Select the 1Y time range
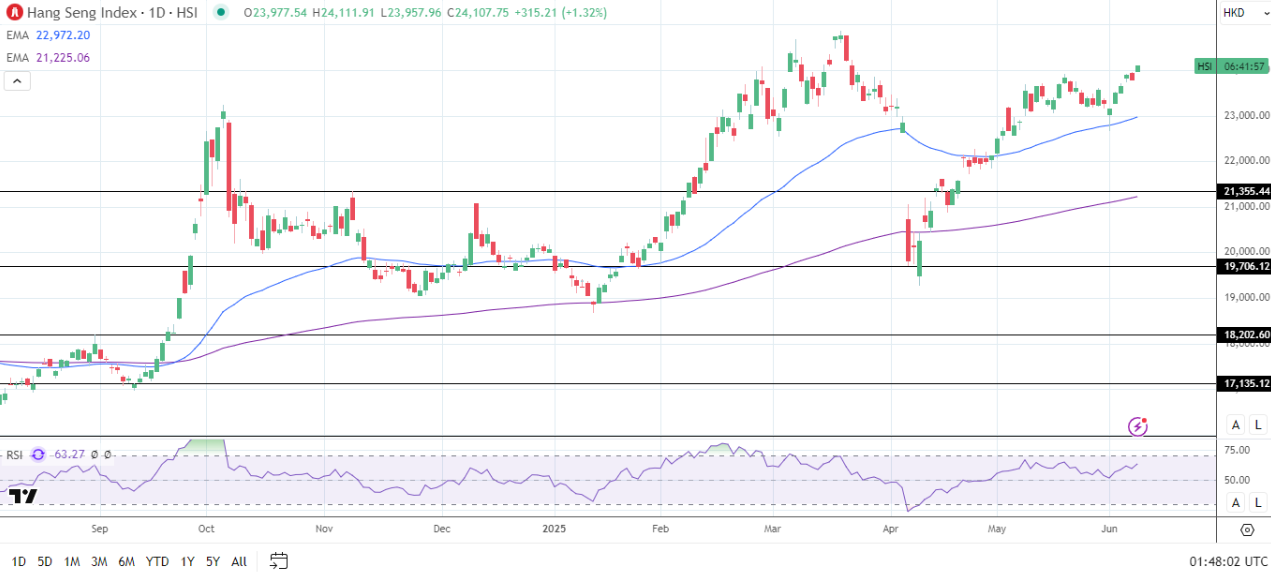This screenshot has width=1271, height=576. (187, 562)
